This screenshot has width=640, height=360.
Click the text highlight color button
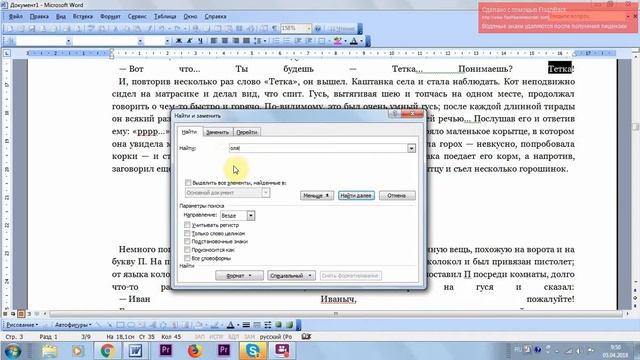(338, 41)
